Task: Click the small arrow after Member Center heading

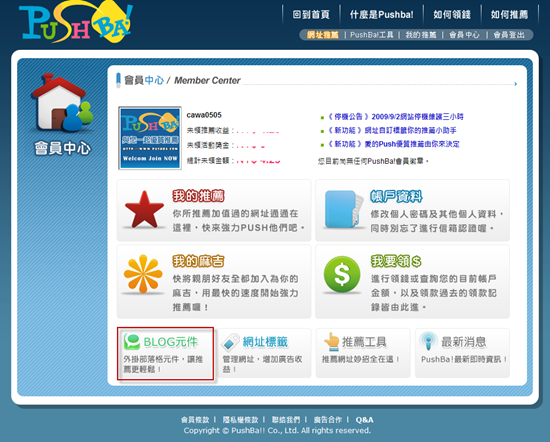Action: [x=516, y=84]
